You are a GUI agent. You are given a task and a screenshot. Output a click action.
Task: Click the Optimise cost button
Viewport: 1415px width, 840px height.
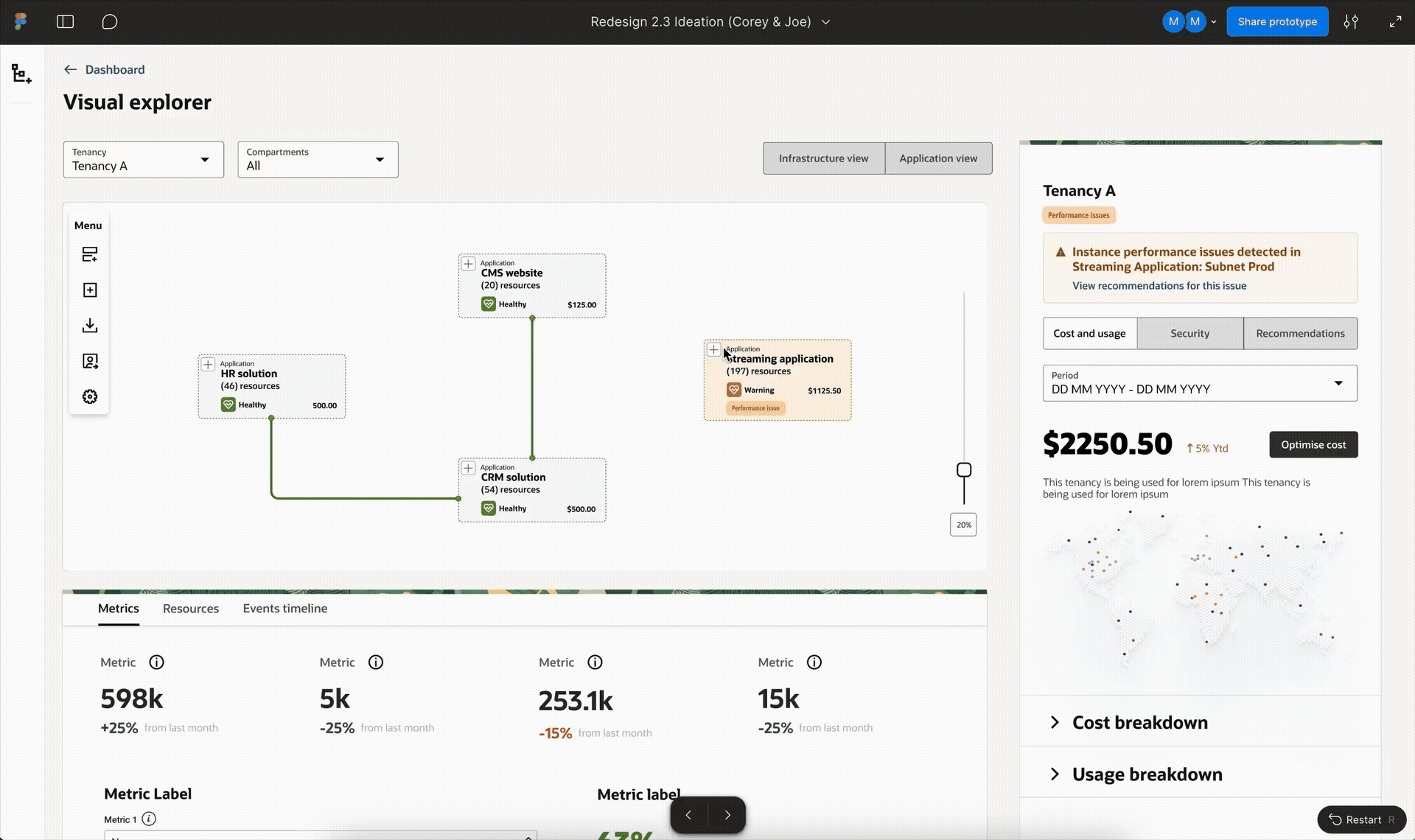click(x=1313, y=445)
